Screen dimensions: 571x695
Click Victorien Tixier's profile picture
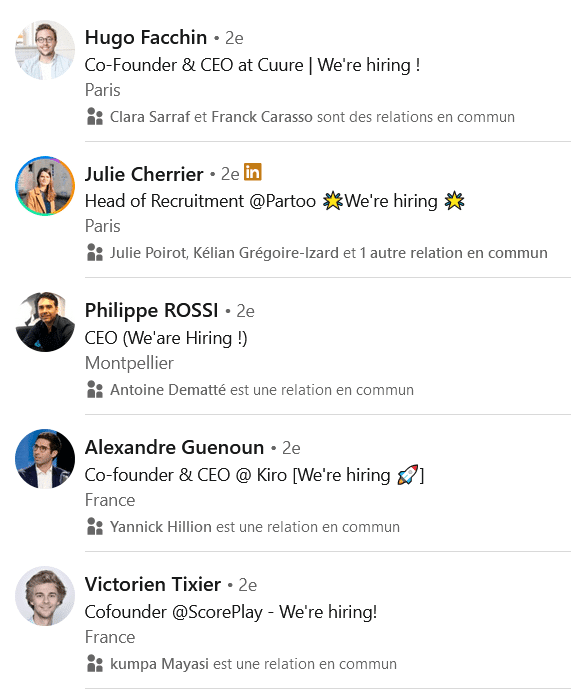[x=45, y=596]
